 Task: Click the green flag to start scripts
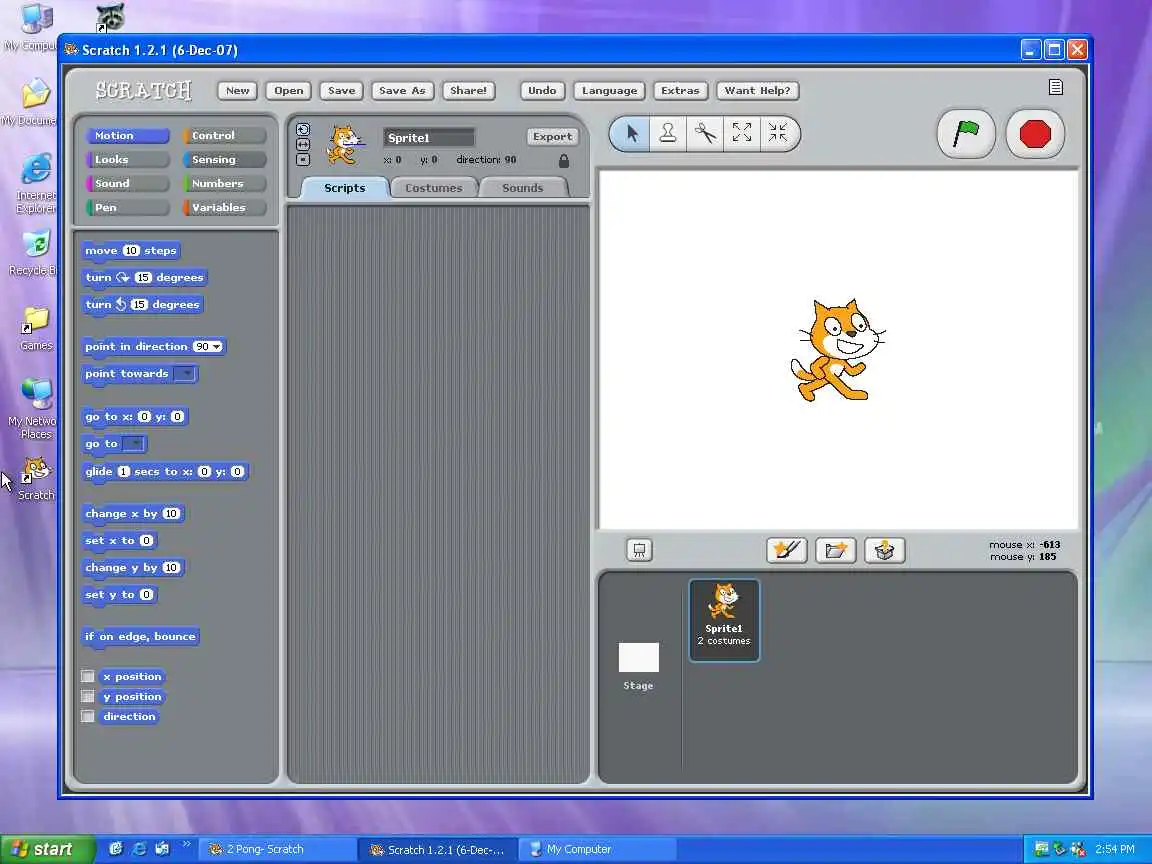tap(965, 134)
